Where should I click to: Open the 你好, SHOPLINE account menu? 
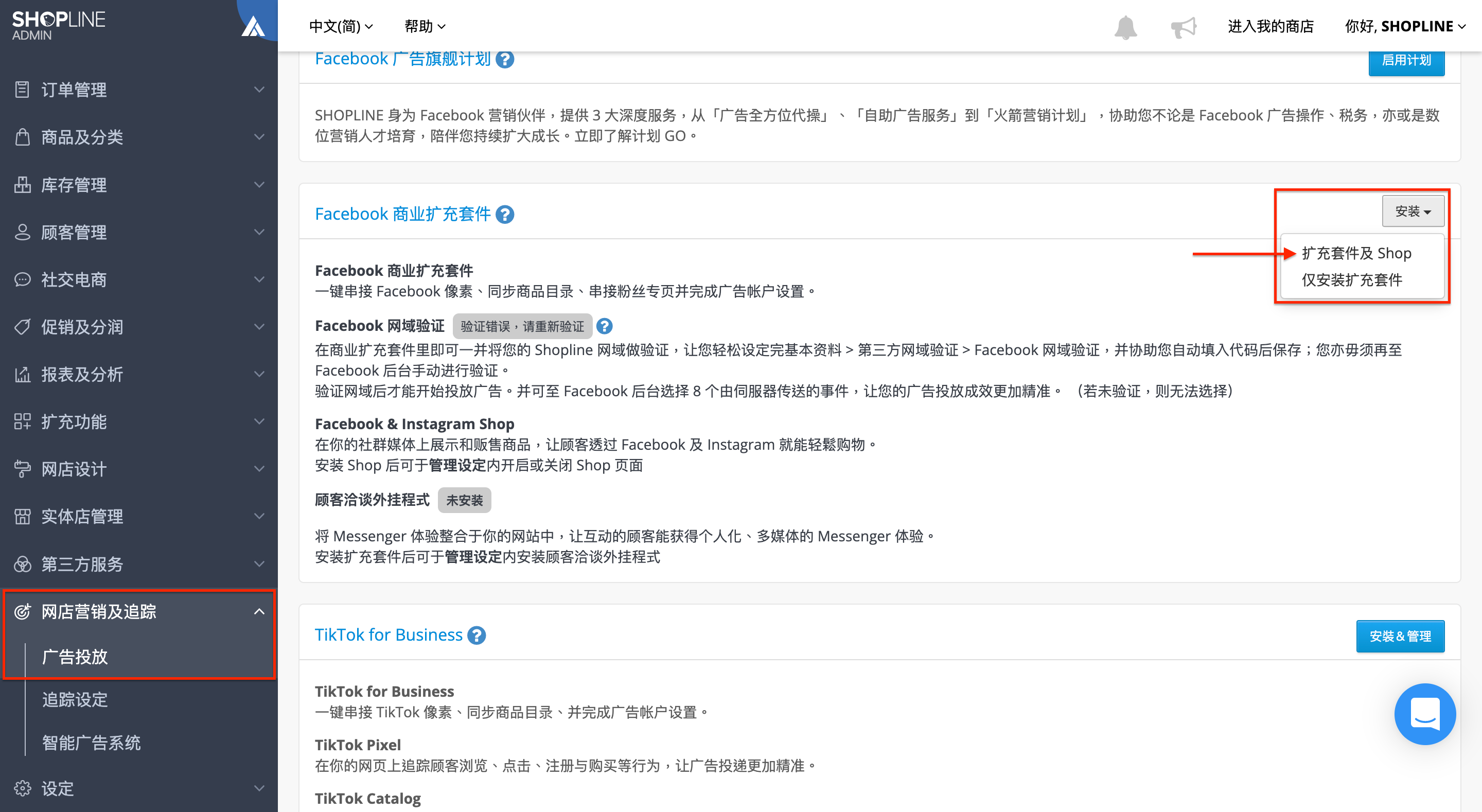pyautogui.click(x=1404, y=26)
